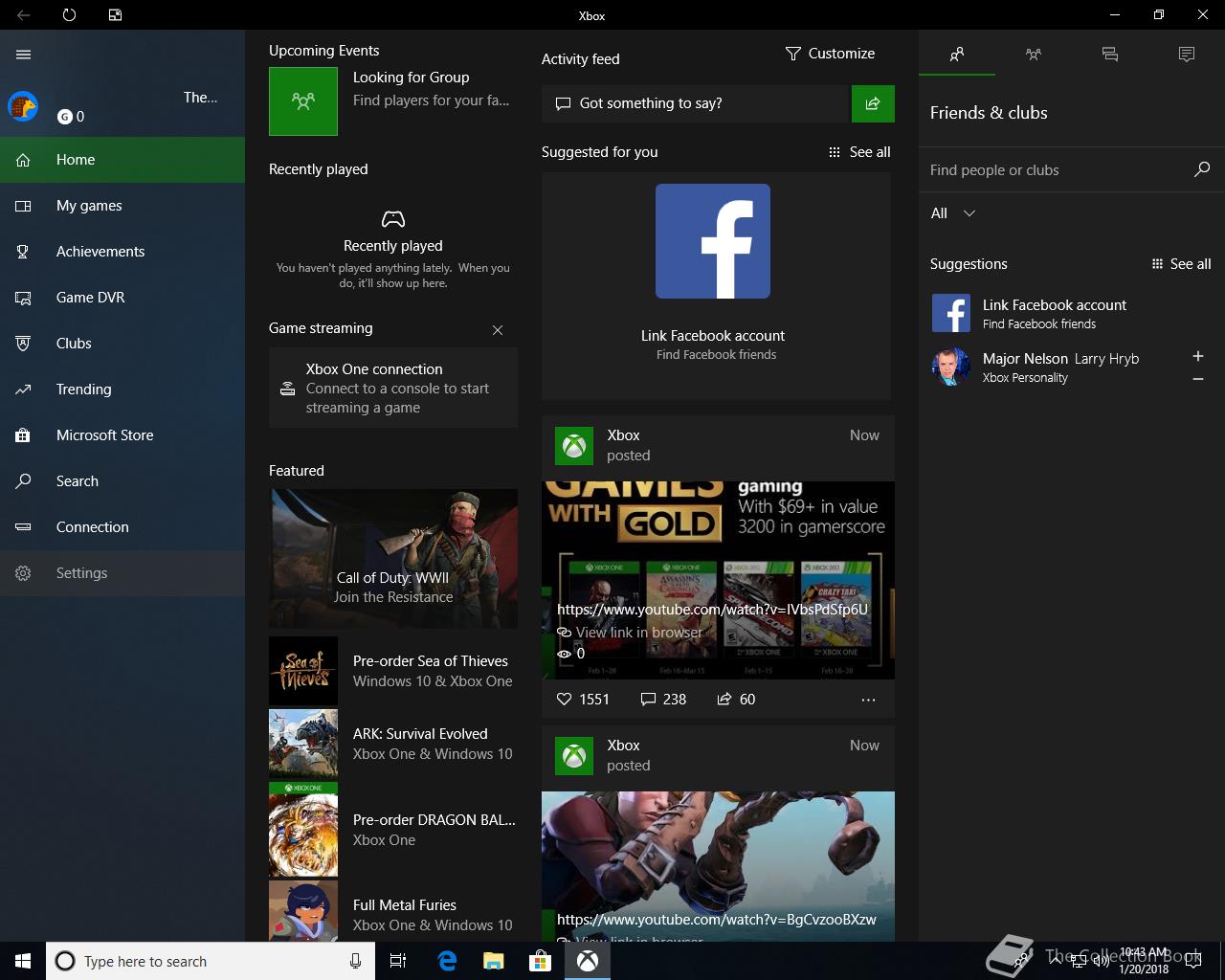Open Clubs in sidebar

coord(122,344)
